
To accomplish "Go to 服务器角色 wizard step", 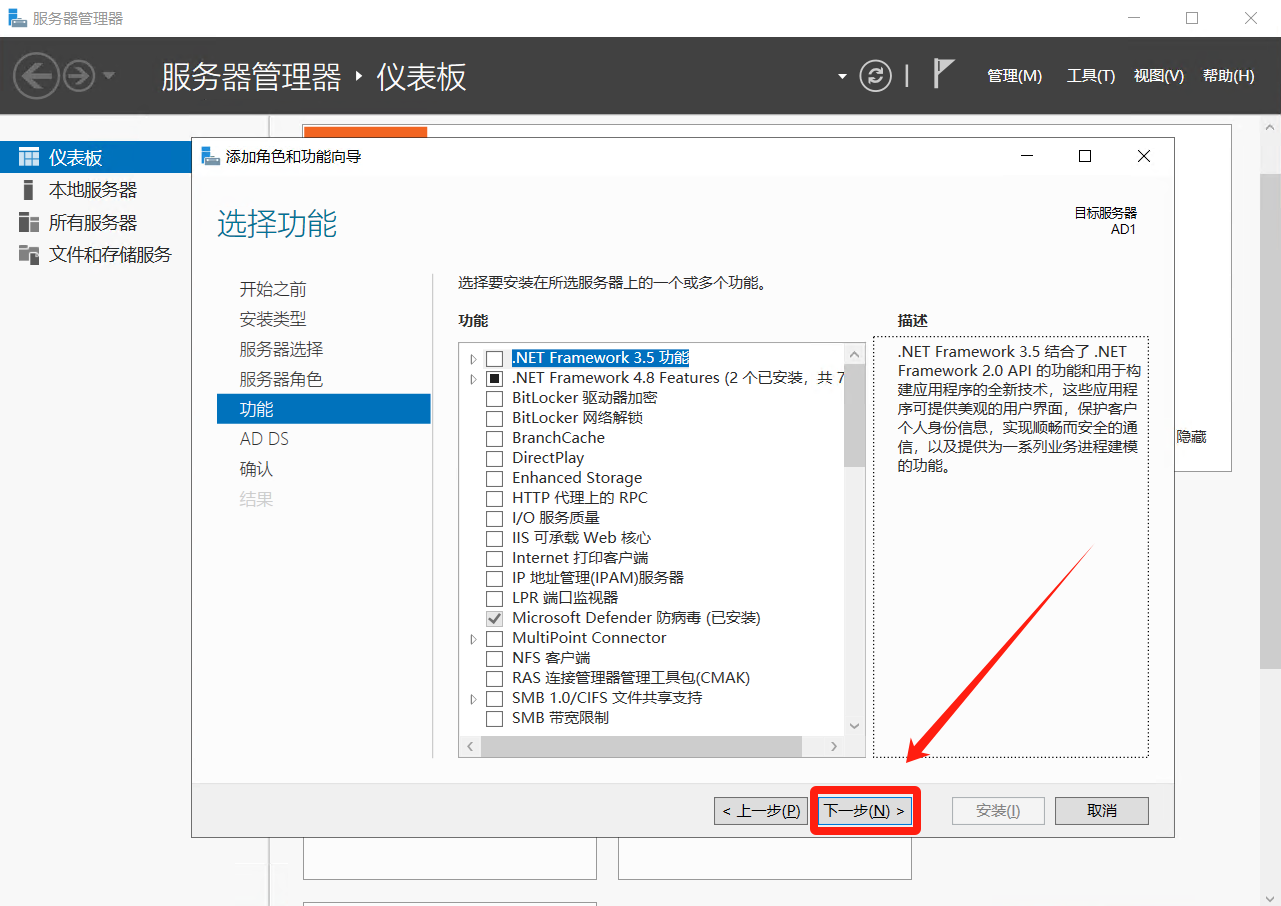I will click(281, 379).
